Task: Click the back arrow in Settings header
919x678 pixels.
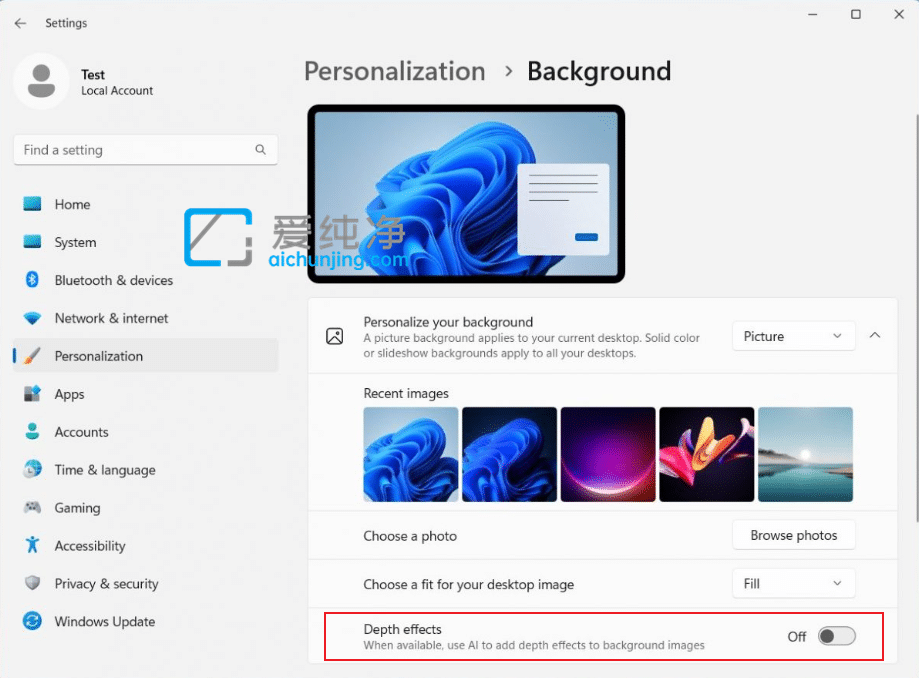Action: [20, 23]
